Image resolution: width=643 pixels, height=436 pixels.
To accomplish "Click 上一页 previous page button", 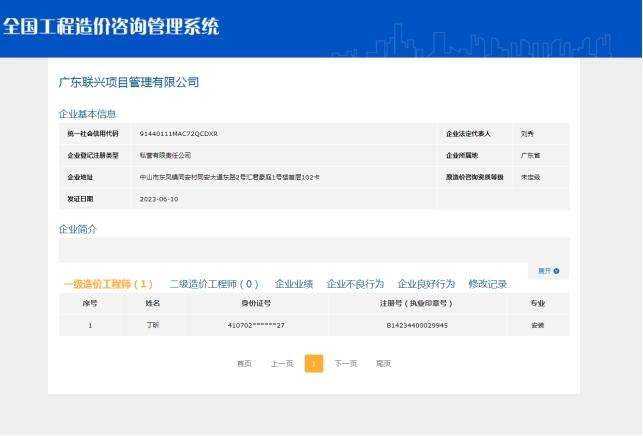I will point(282,363).
